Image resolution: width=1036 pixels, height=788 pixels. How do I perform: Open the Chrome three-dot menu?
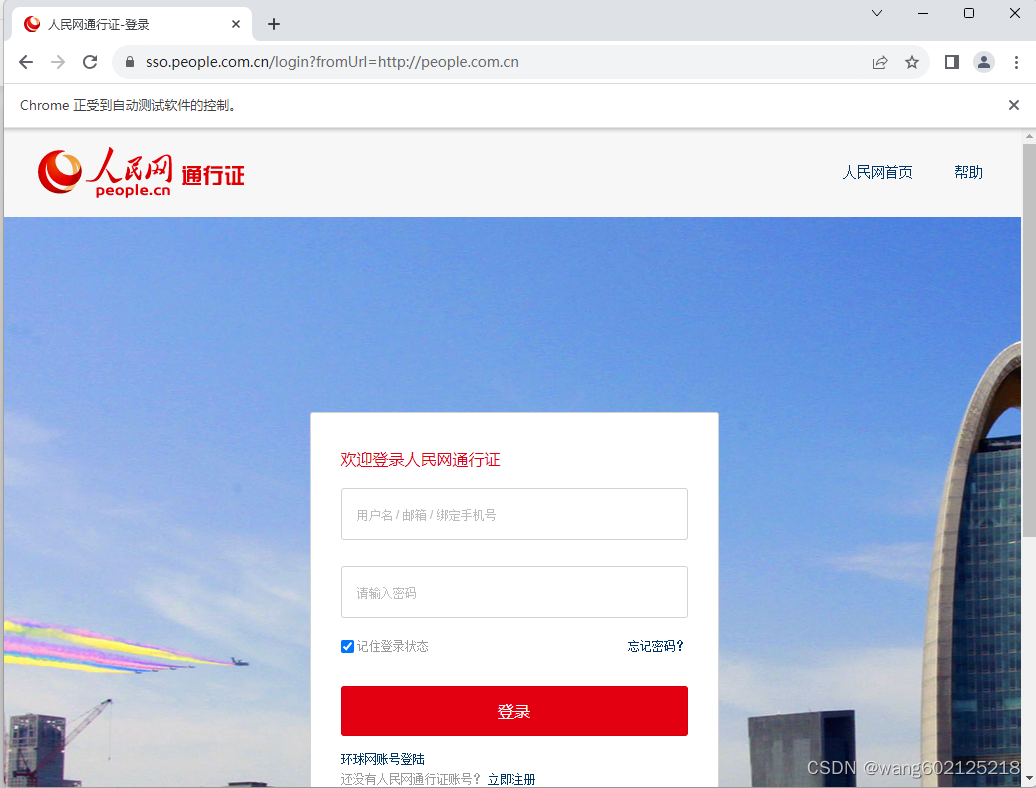[x=1016, y=62]
